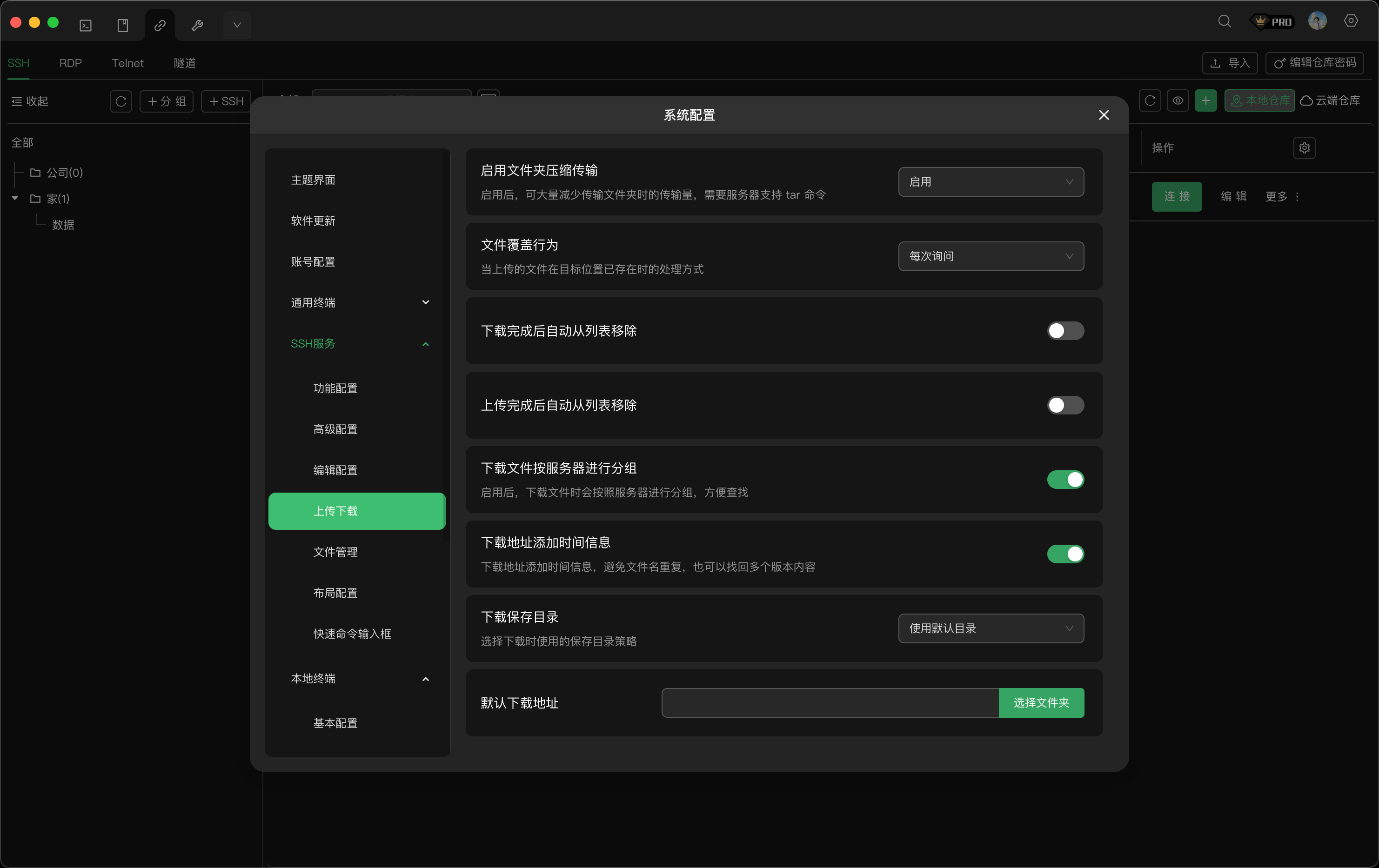The width and height of the screenshot is (1379, 868).
Task: Open the gear icon next to 操作
Action: [1305, 148]
